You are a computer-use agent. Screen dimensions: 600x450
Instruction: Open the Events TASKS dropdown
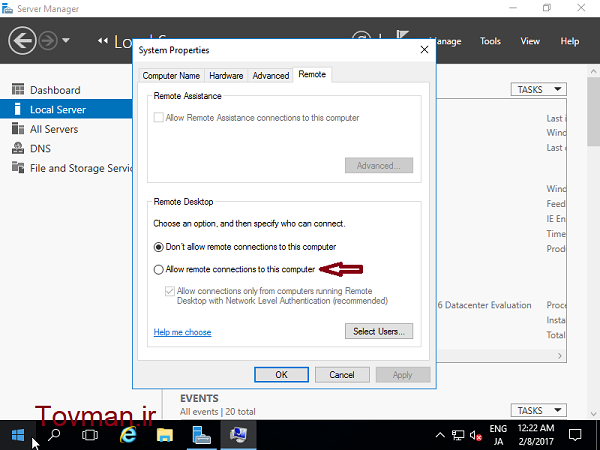(538, 410)
